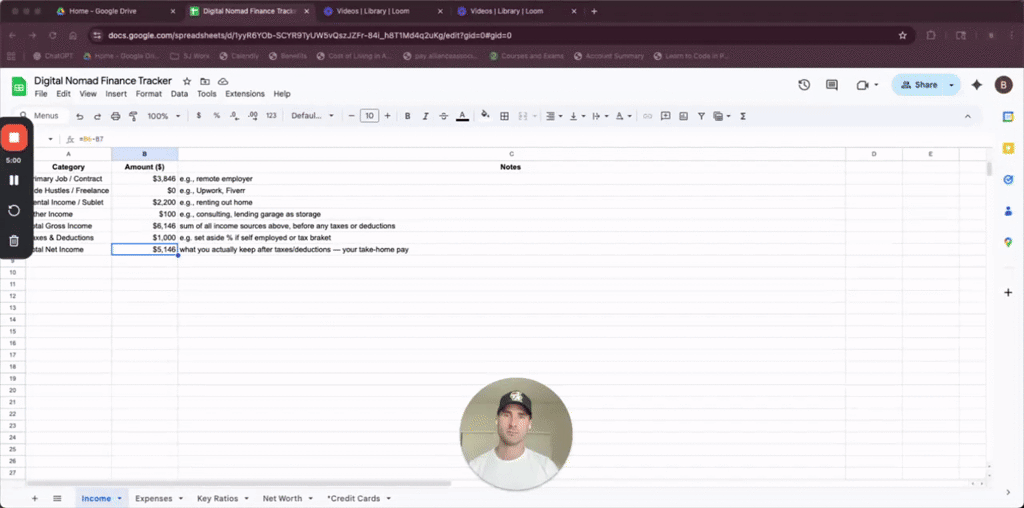Image resolution: width=1024 pixels, height=508 pixels.
Task: Star the Digital Nomad Finance Tracker document
Action: [187, 82]
